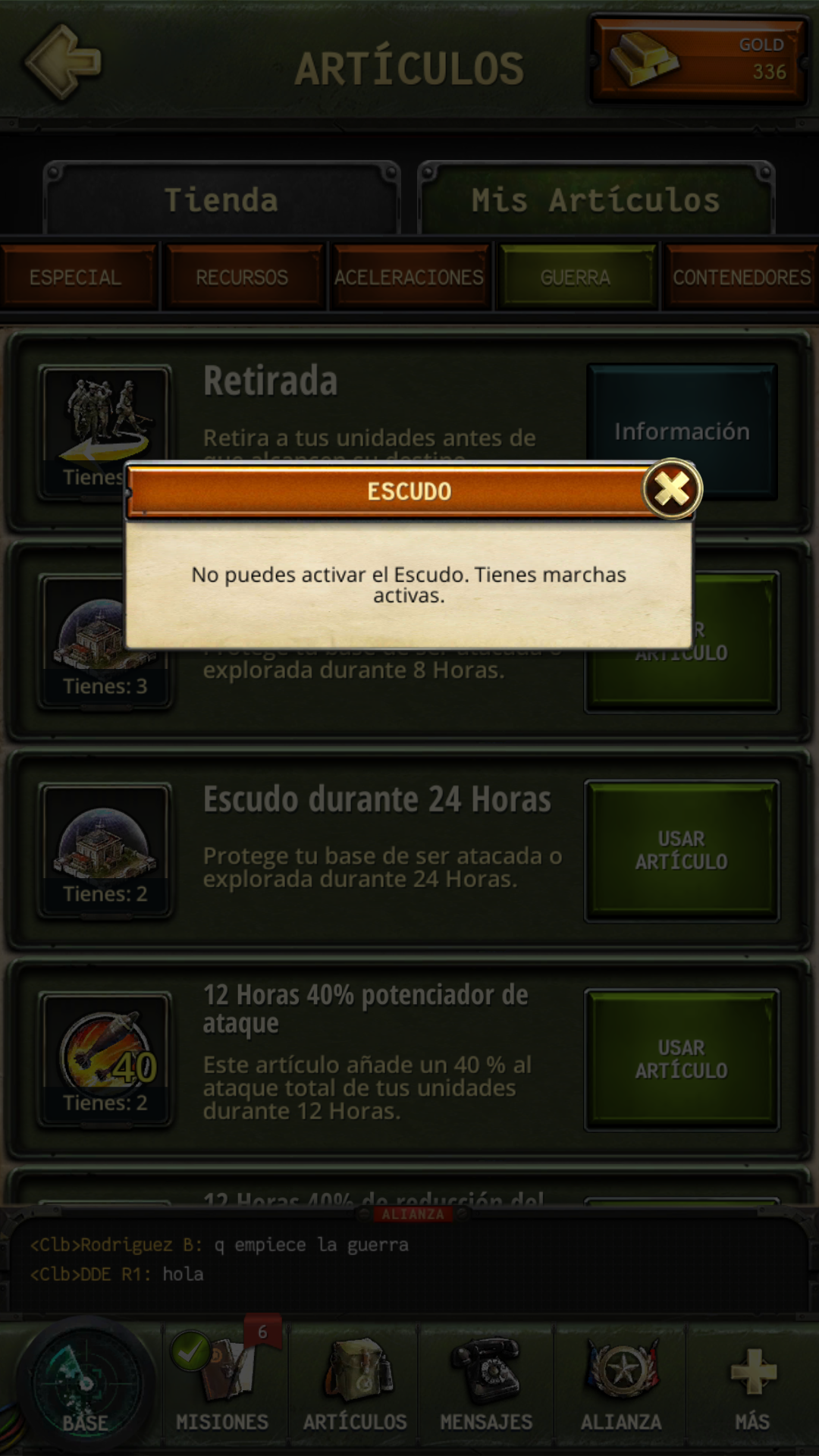The image size is (819, 1456).
Task: Open the Contenedores category
Action: click(742, 277)
